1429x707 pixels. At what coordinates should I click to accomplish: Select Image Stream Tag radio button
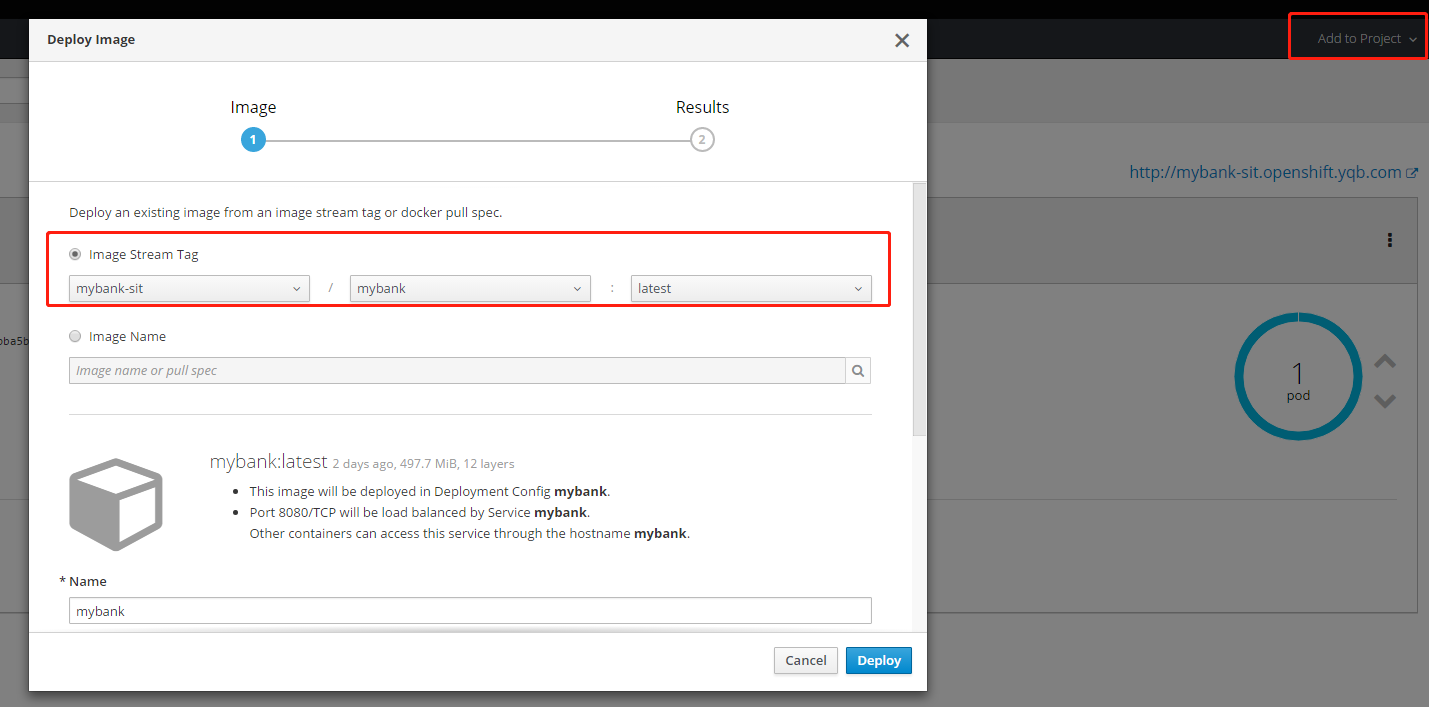75,255
